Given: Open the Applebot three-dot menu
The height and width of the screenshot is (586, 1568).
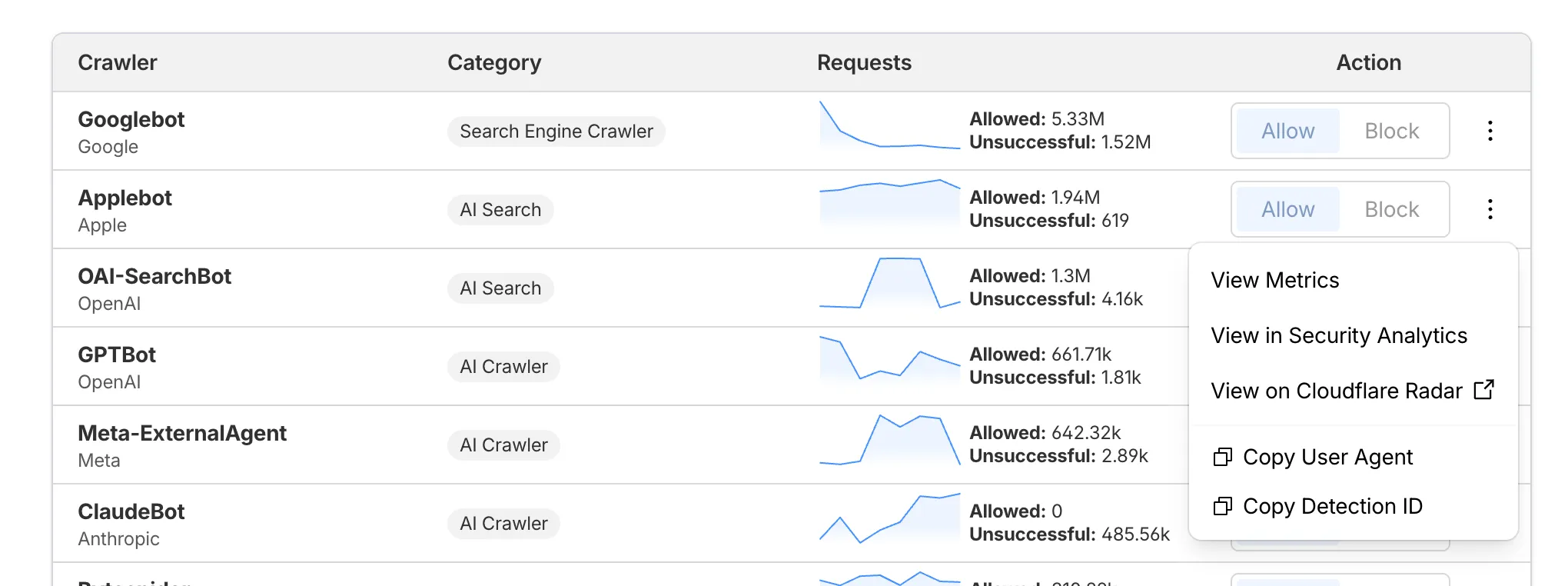Looking at the screenshot, I should pyautogui.click(x=1490, y=208).
